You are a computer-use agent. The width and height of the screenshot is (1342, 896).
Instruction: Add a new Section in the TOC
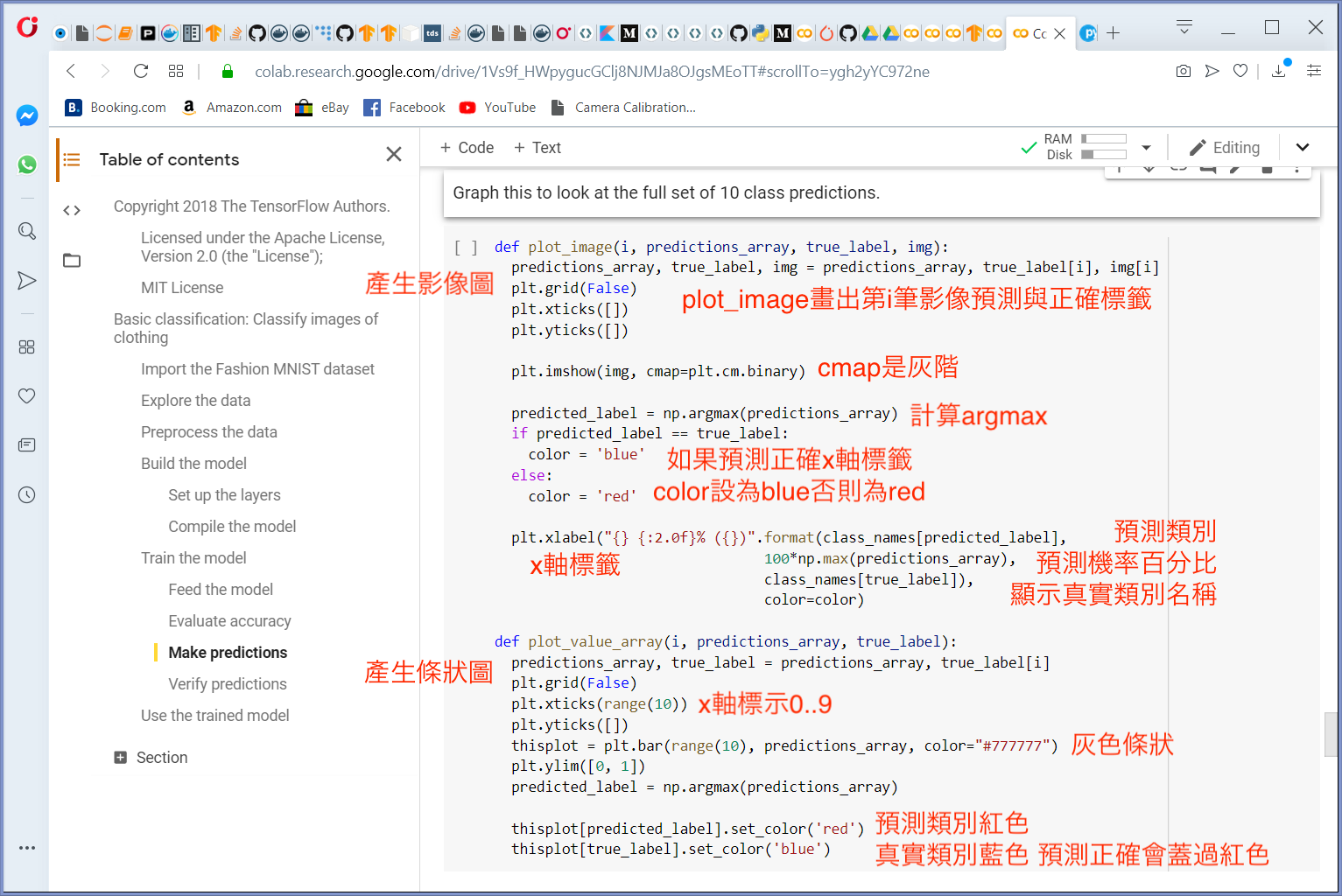point(151,758)
